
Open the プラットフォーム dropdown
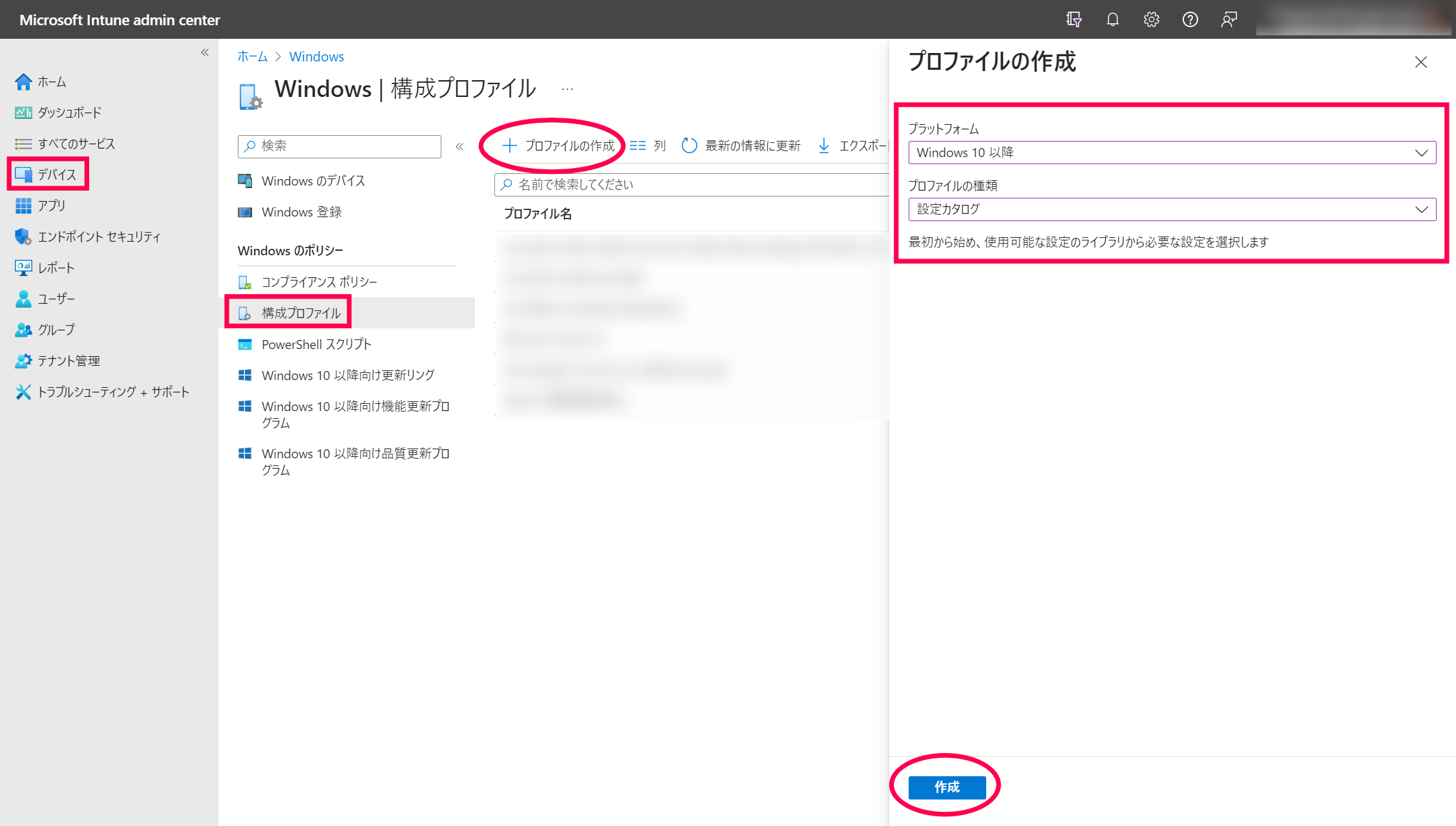coord(1172,153)
